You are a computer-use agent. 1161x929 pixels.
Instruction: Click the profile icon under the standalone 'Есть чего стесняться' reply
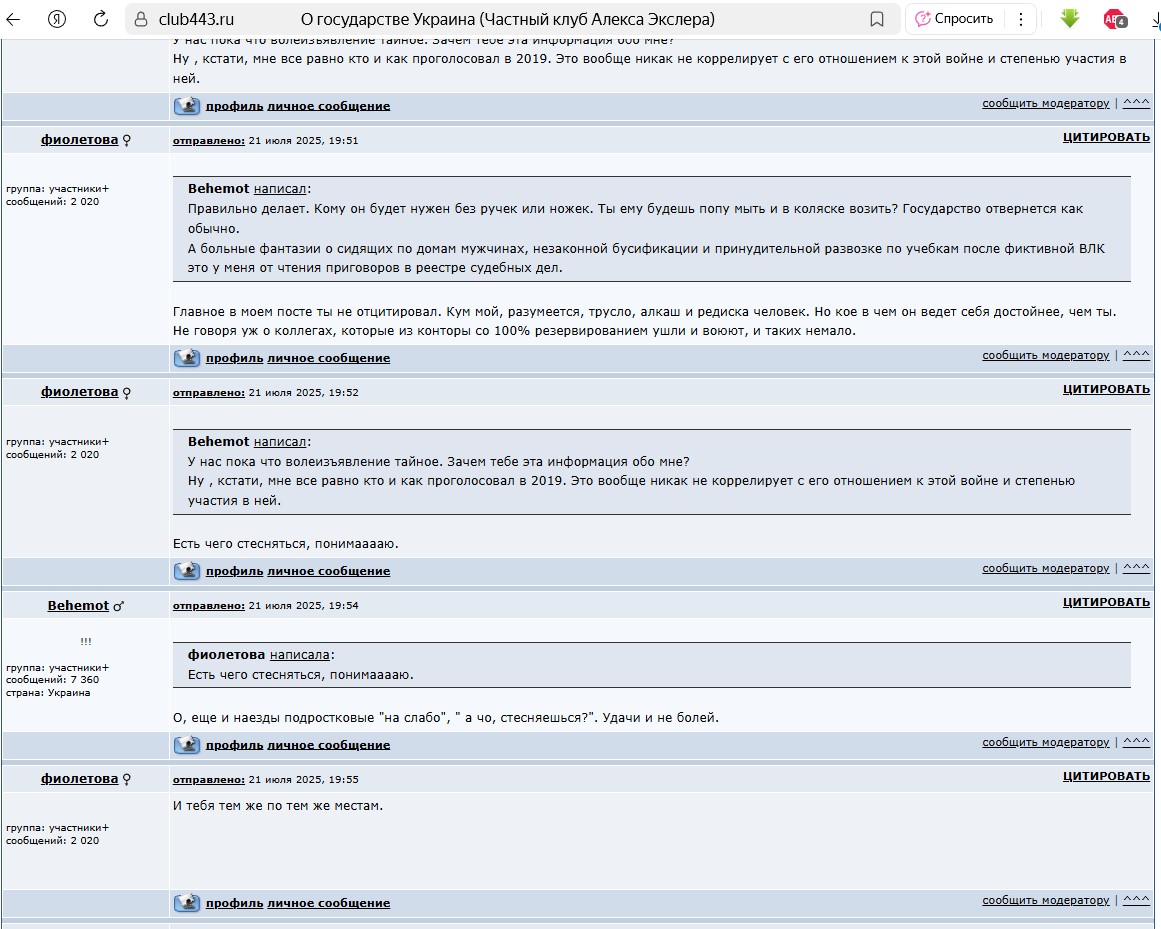pos(187,571)
